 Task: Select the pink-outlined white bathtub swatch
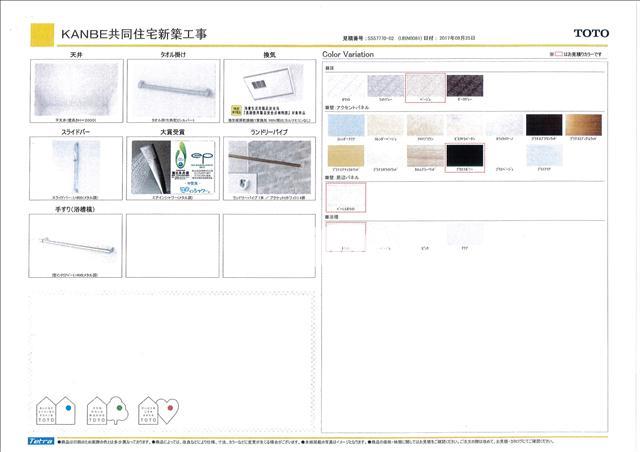(346, 237)
